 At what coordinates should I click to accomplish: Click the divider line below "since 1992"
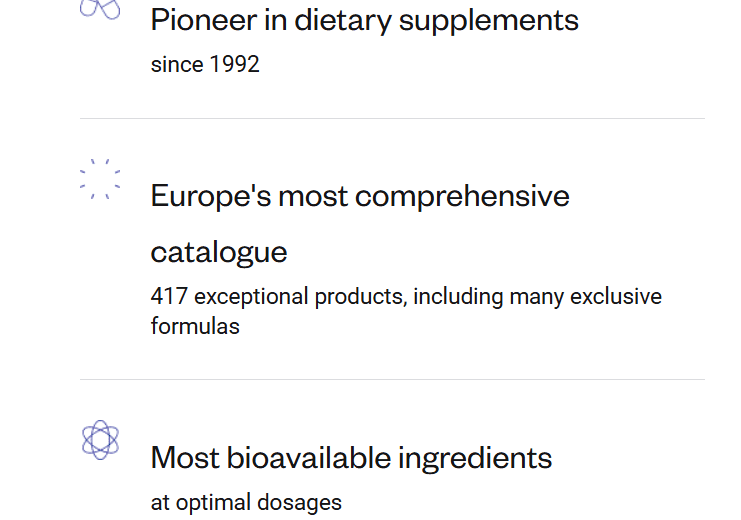click(392, 118)
